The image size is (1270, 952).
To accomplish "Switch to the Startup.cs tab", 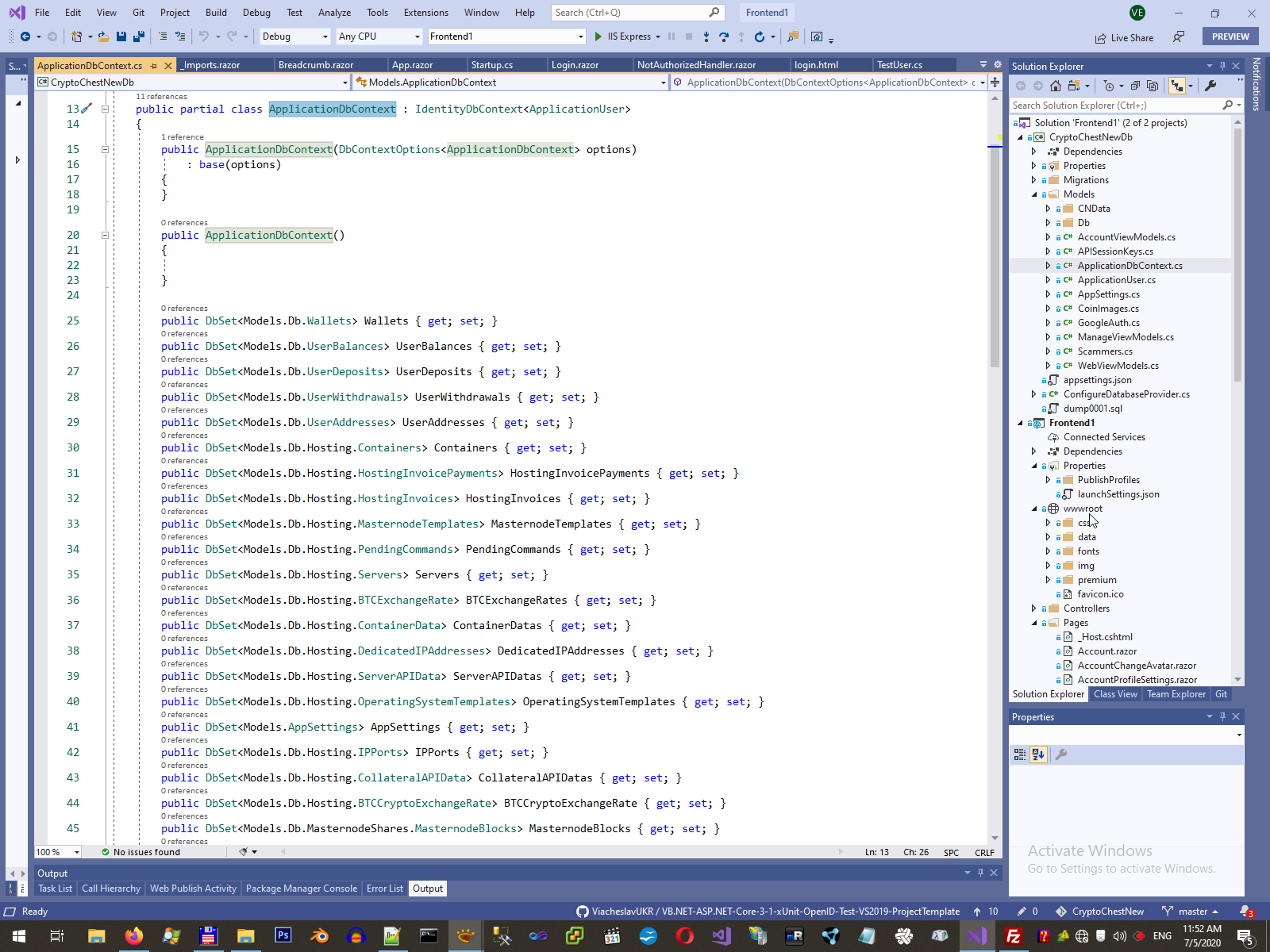I will [491, 65].
